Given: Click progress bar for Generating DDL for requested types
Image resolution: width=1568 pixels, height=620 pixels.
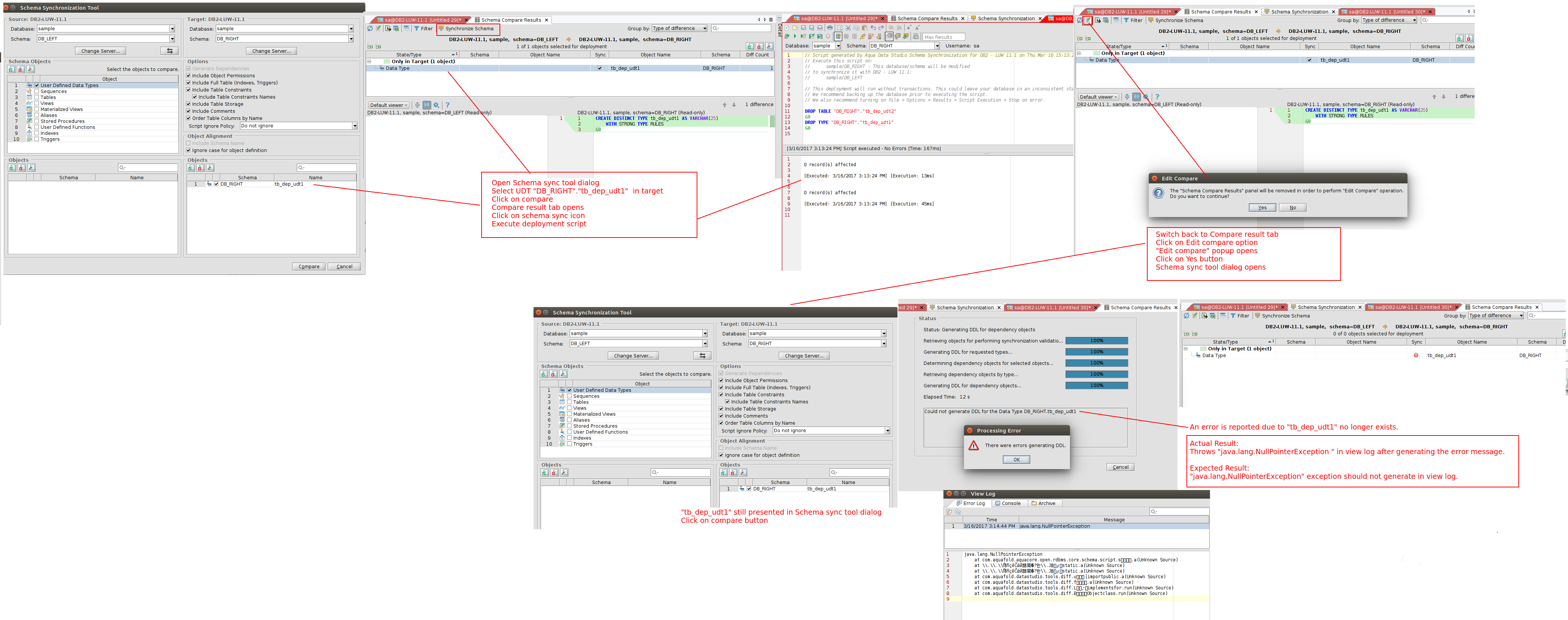Looking at the screenshot, I should tap(1096, 352).
